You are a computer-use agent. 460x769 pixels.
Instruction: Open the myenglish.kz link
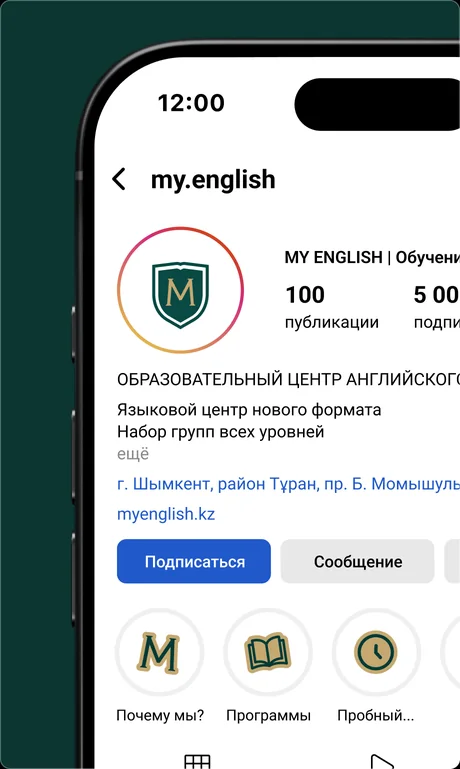[166, 514]
